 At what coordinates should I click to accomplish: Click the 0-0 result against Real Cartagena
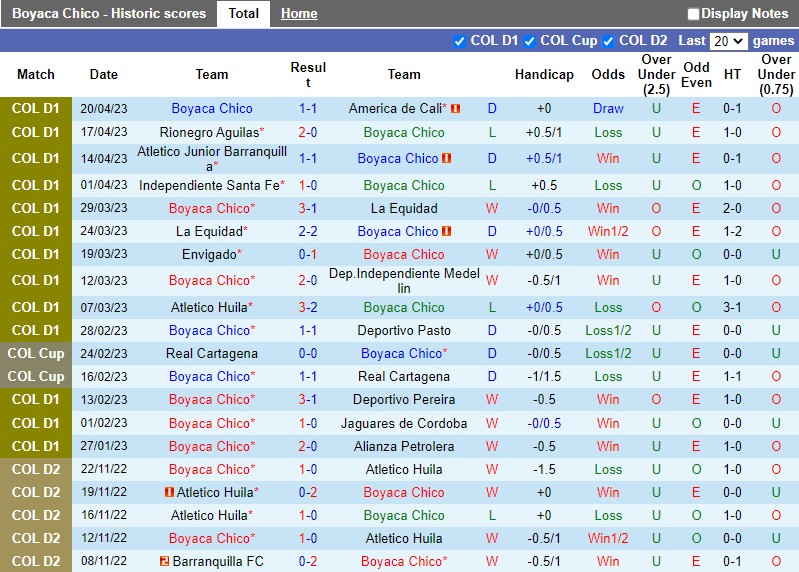pos(308,353)
